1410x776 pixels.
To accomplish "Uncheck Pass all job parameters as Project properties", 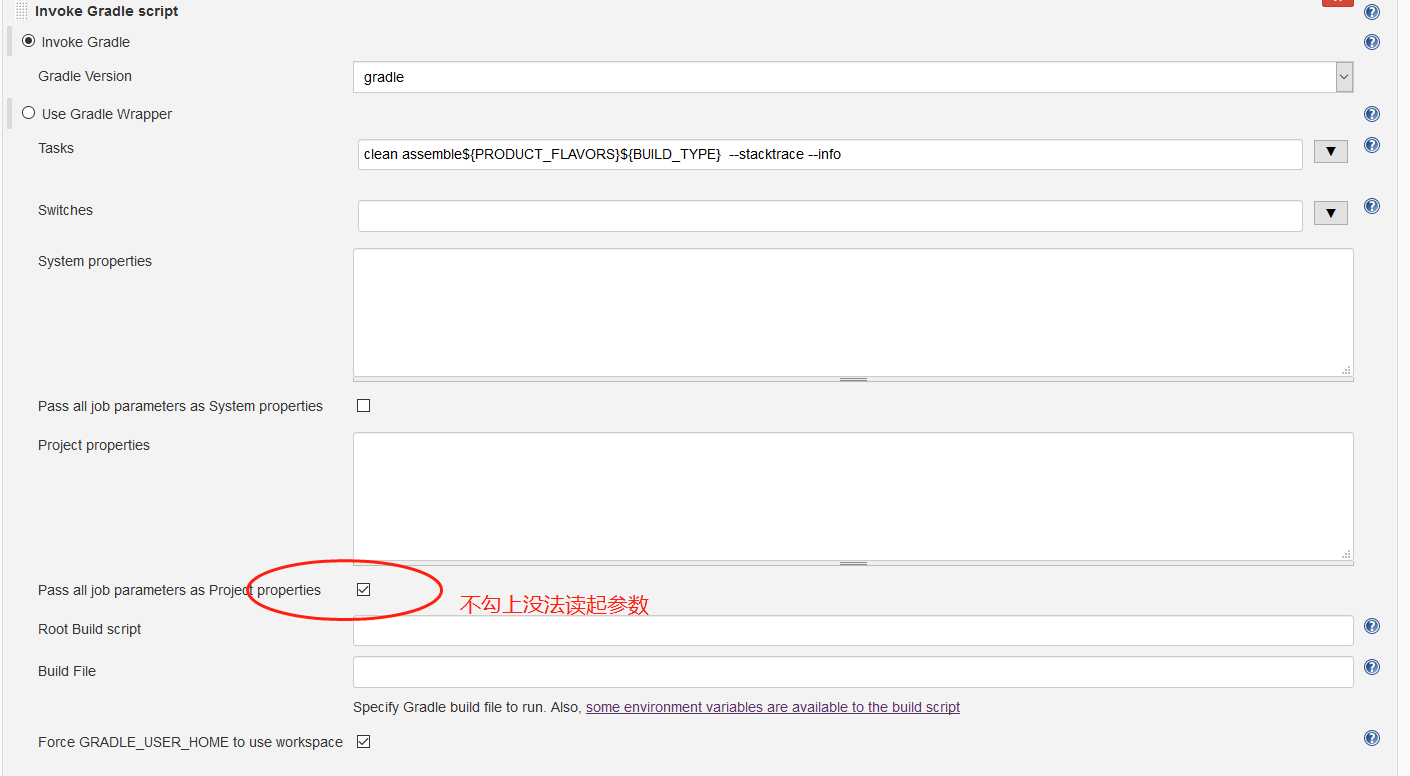I will (x=363, y=589).
